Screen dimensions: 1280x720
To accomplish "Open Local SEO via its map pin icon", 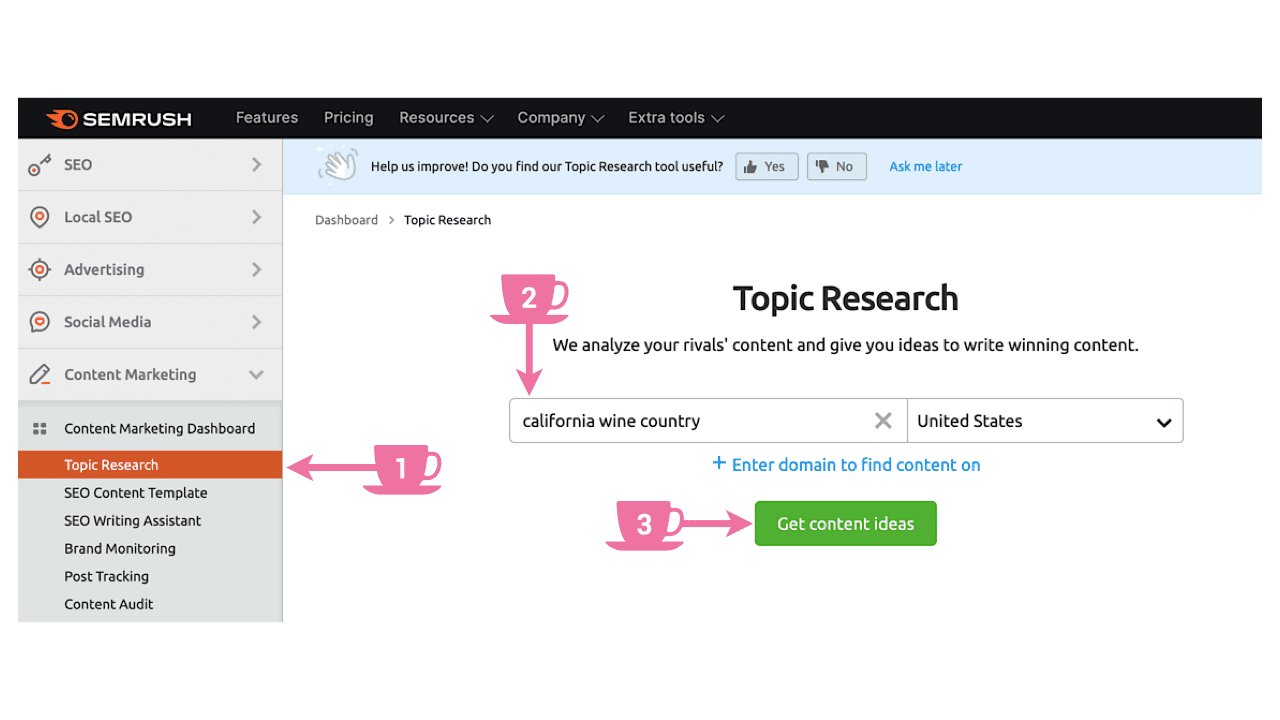I will (38, 217).
